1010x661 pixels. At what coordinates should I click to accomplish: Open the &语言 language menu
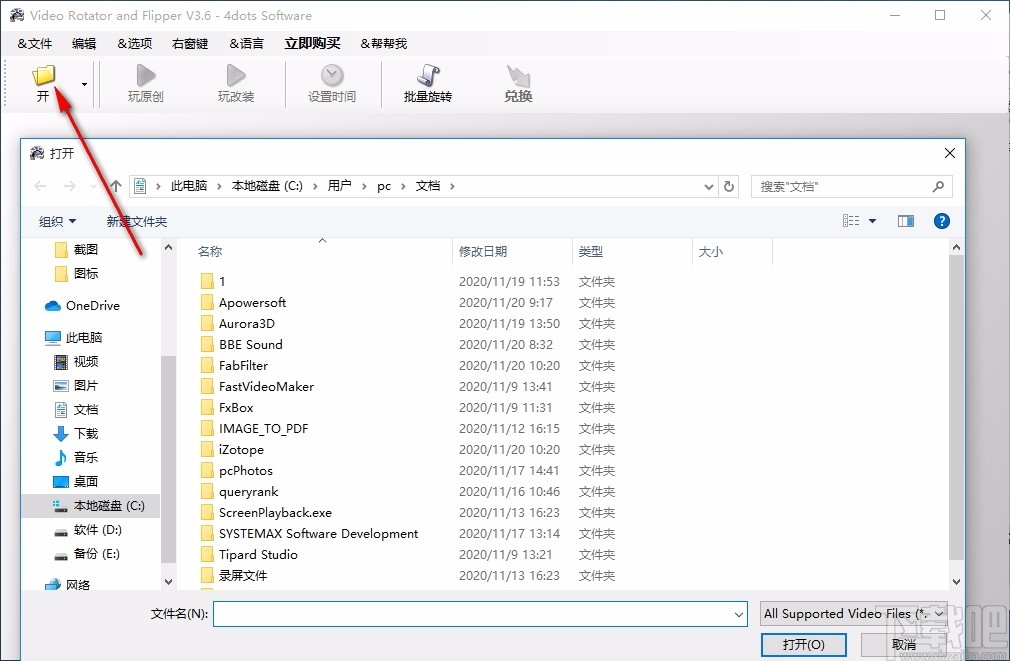pos(247,43)
